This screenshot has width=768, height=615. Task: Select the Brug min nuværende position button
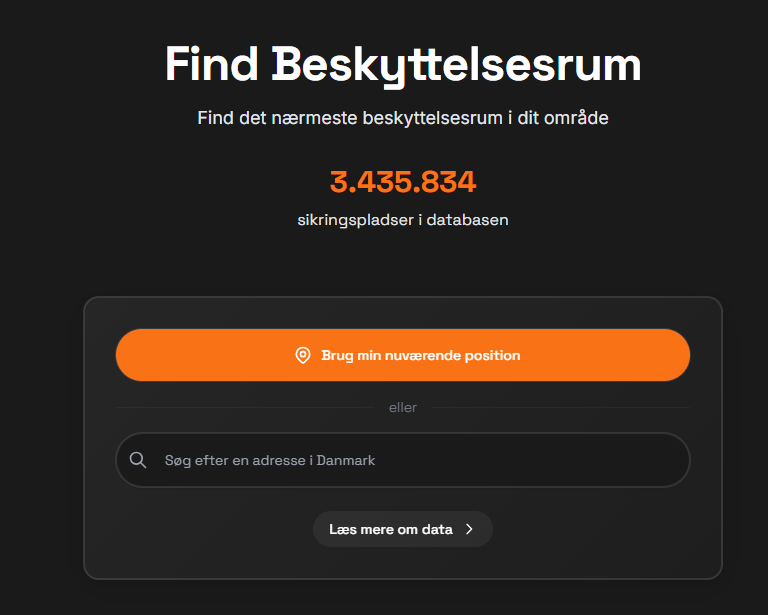(x=403, y=355)
